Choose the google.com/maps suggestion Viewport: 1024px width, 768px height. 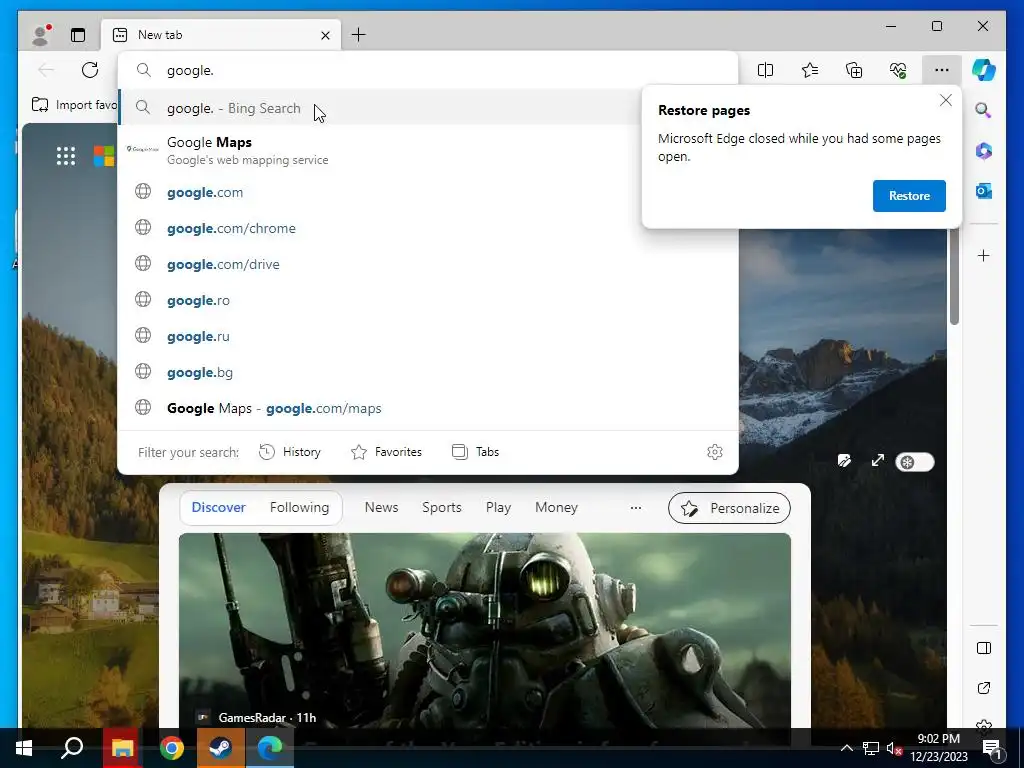click(x=428, y=408)
